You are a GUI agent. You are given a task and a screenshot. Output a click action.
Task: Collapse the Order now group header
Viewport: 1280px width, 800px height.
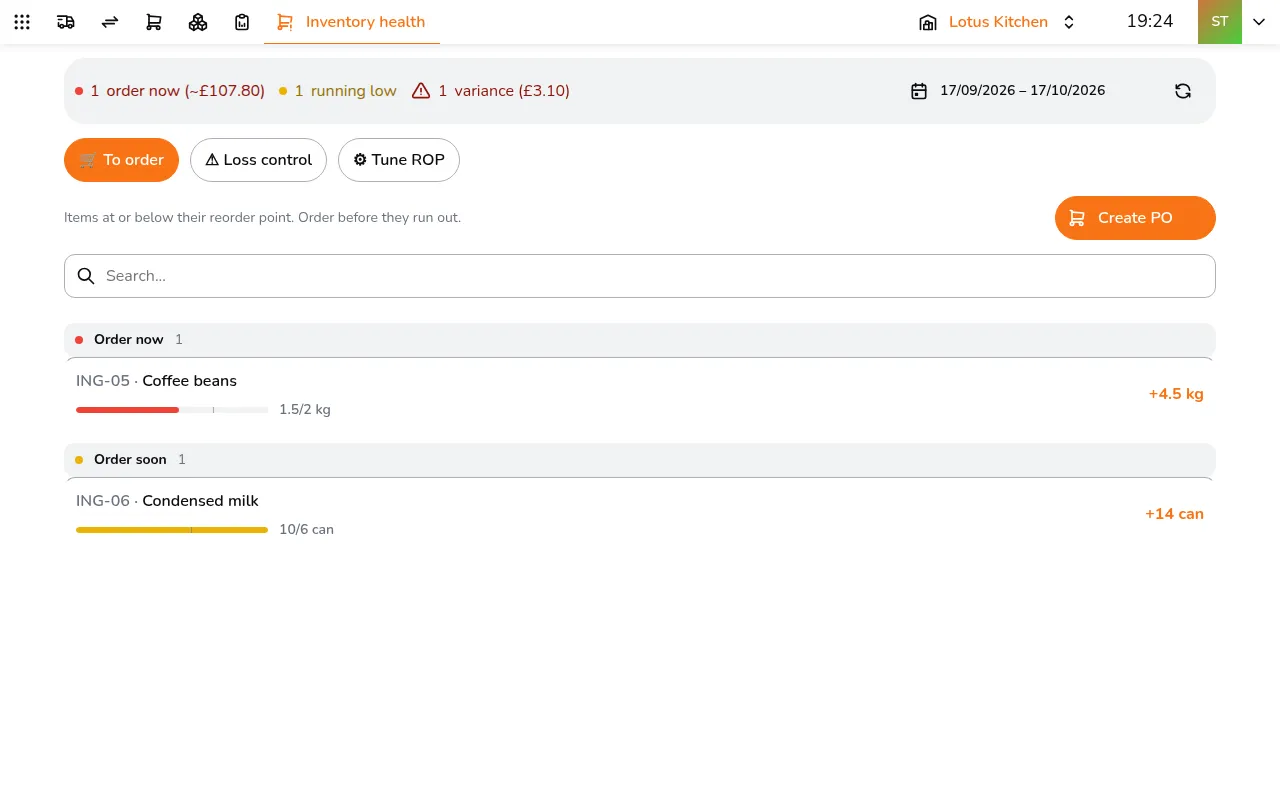640,340
